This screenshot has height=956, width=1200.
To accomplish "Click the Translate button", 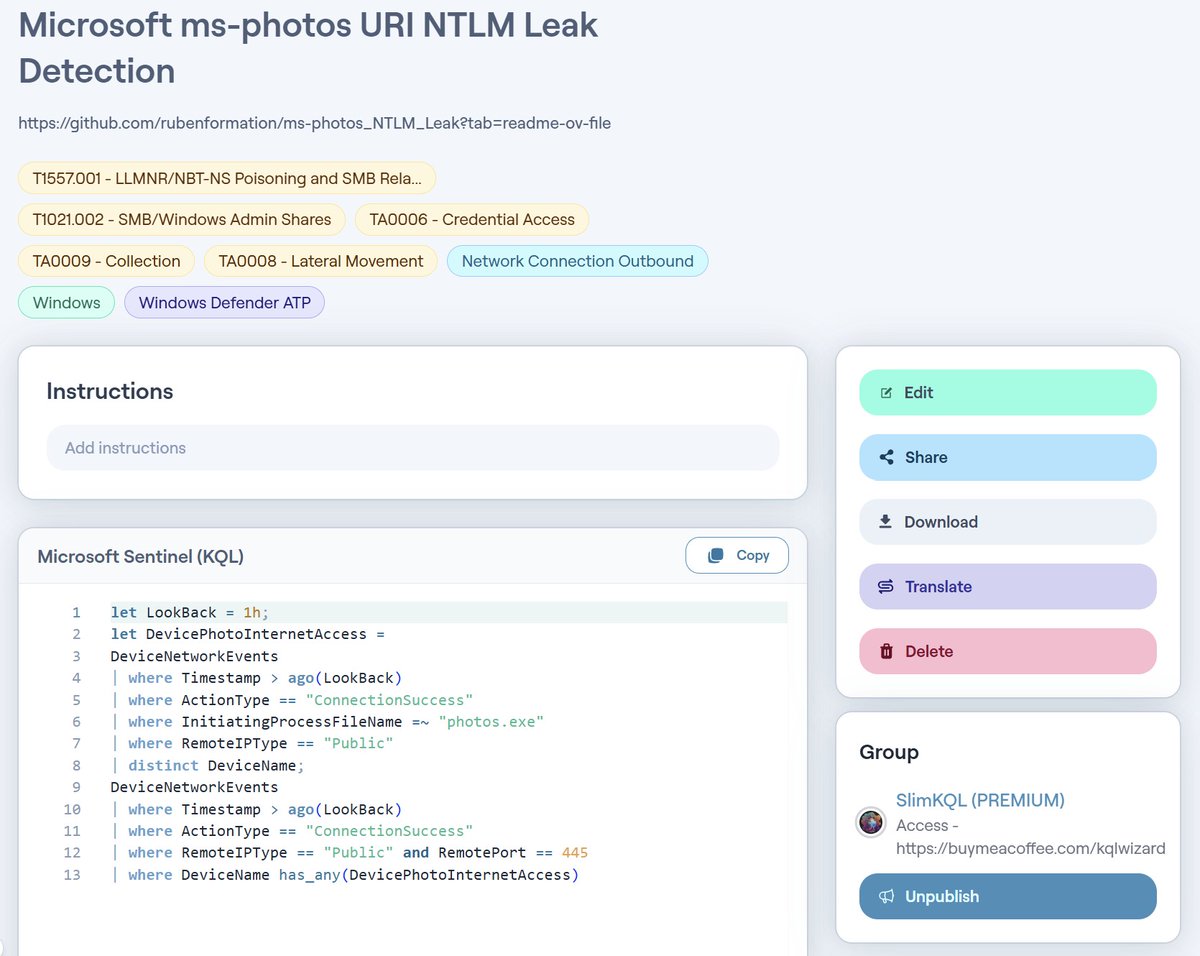I will (1008, 587).
